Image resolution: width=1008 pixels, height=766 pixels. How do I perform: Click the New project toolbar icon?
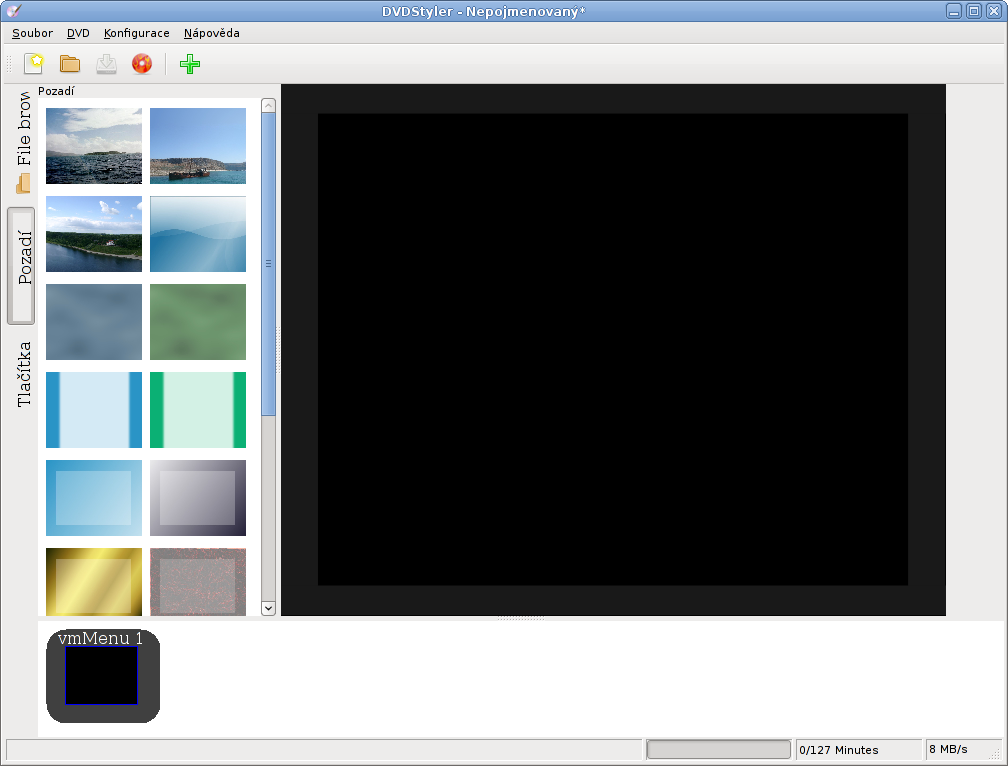tap(34, 64)
